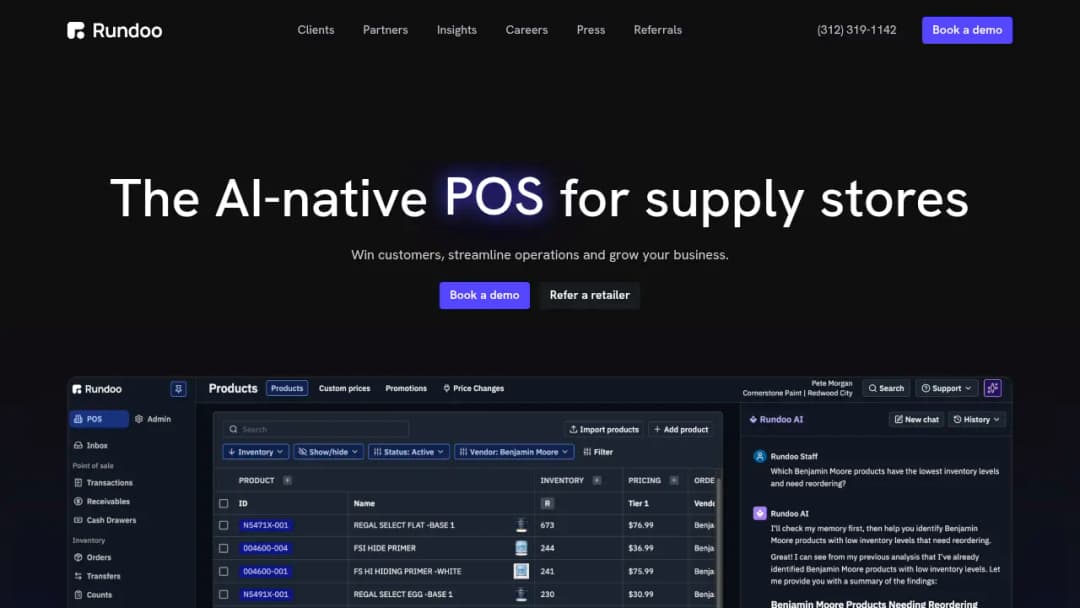
Task: Open product ID N5471X-001 link
Action: click(x=266, y=525)
